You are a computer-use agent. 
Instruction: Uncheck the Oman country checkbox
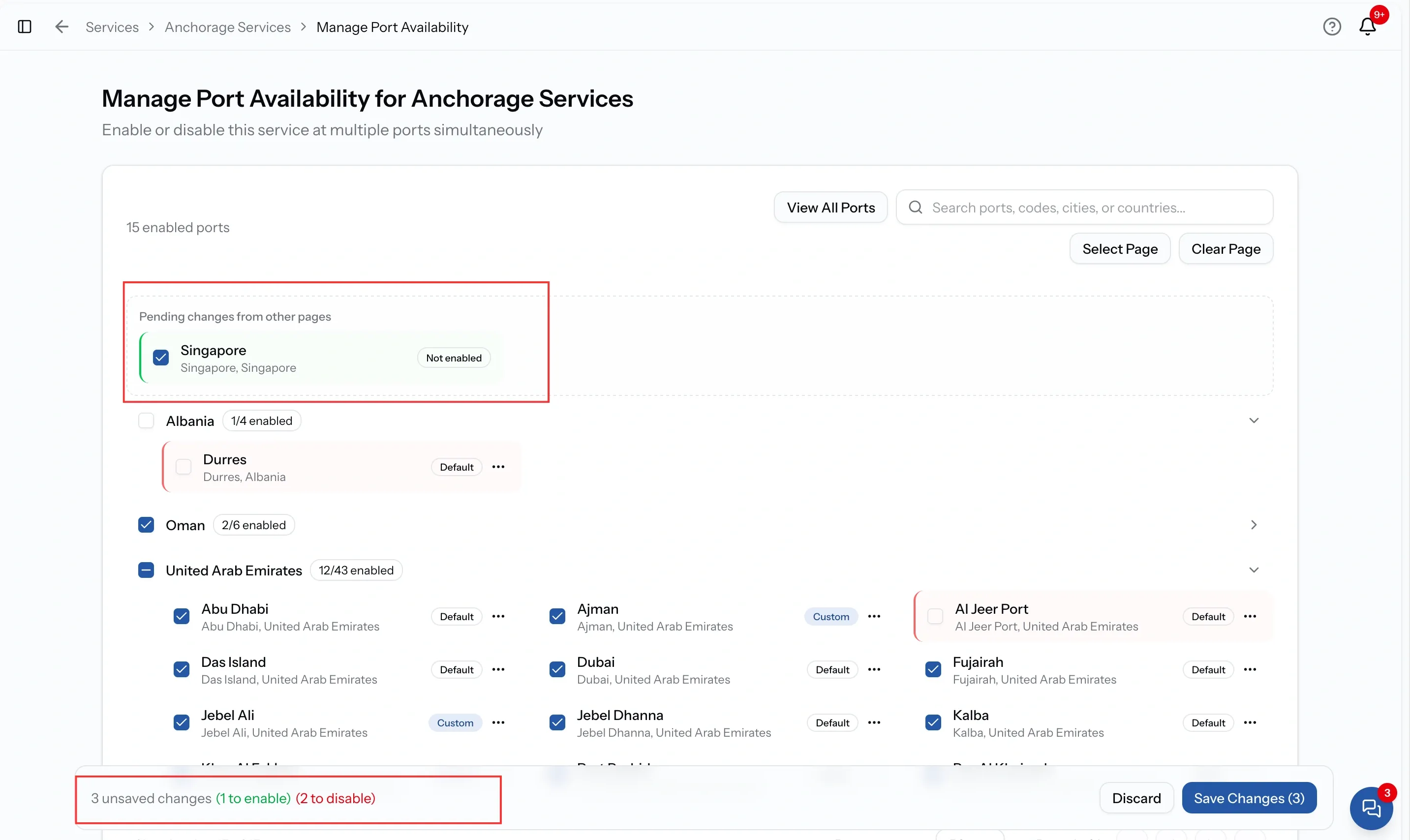(x=146, y=525)
